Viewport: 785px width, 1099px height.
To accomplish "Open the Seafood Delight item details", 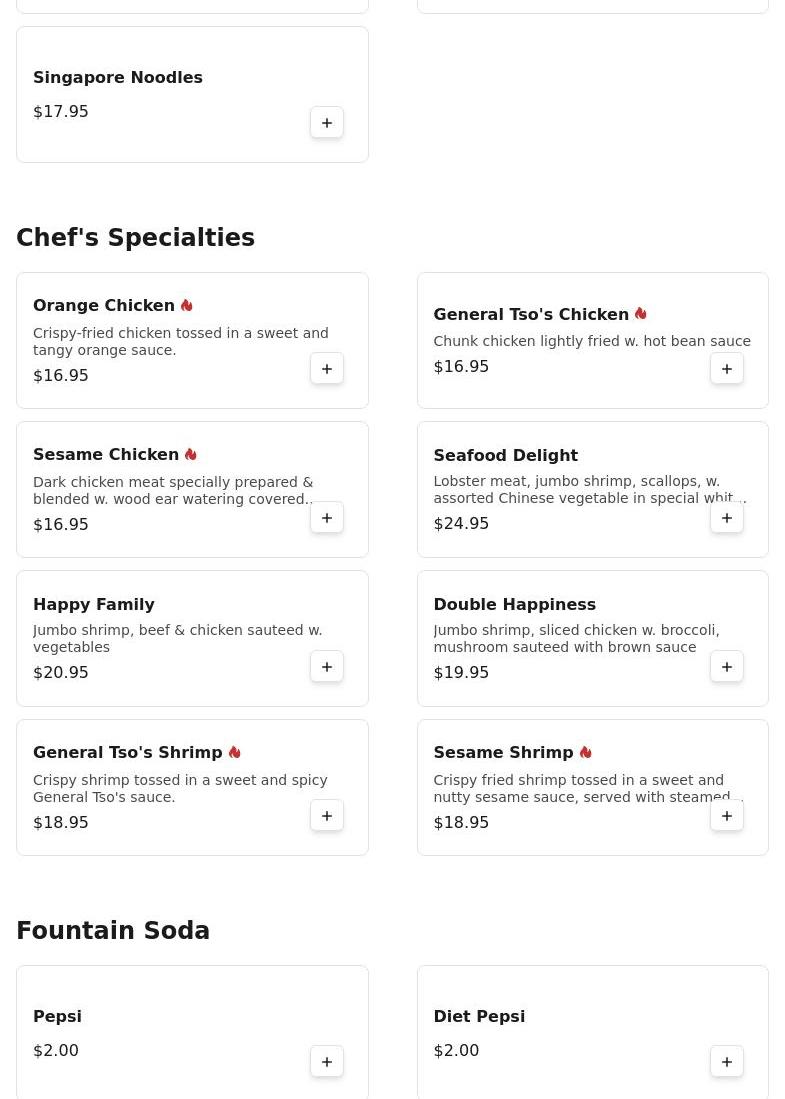I will (x=505, y=456).
